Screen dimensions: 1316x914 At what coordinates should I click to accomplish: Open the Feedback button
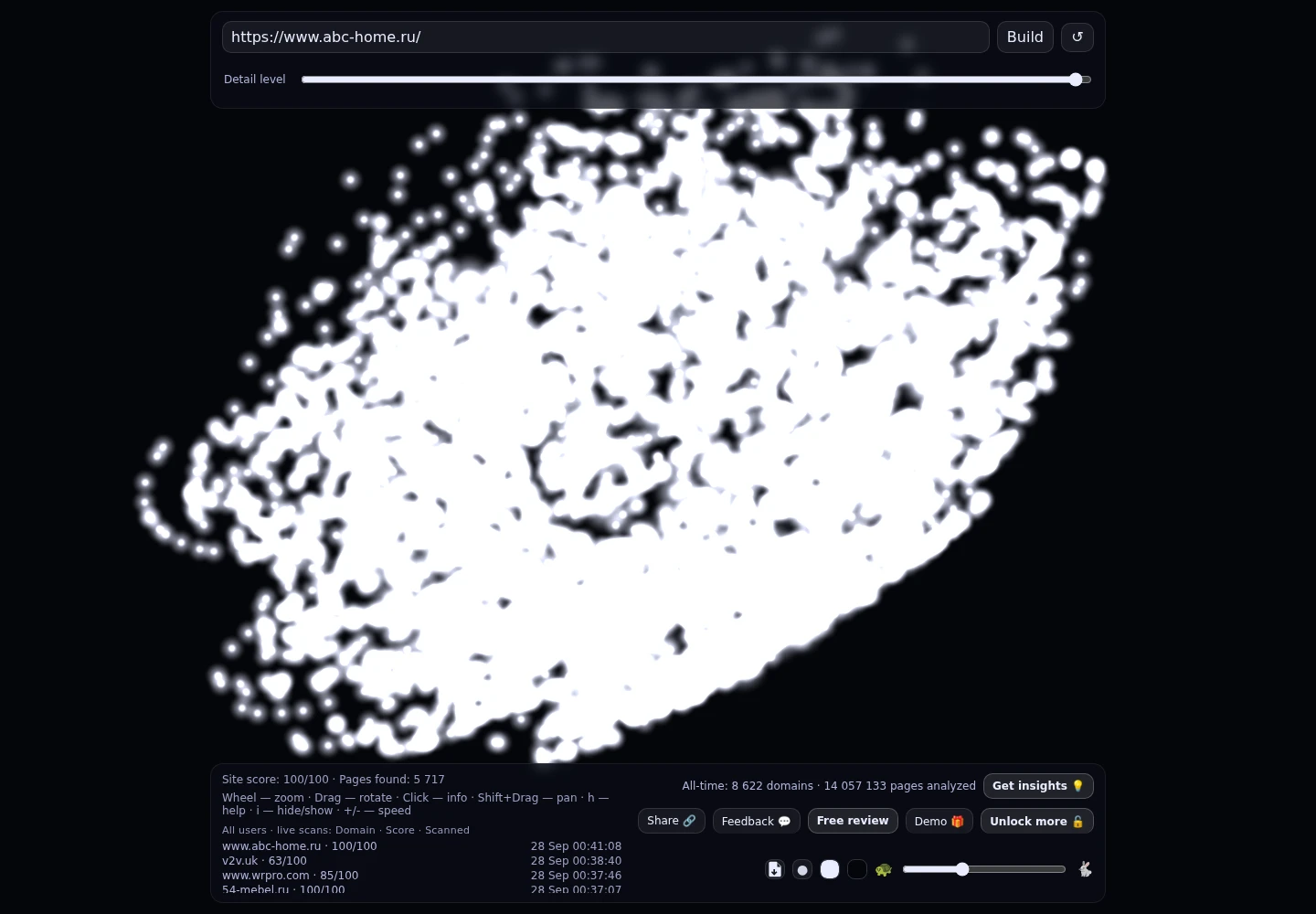pyautogui.click(x=757, y=821)
